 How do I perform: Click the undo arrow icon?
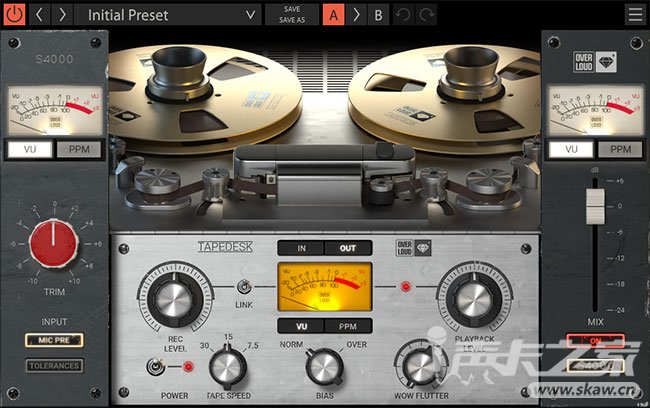tap(403, 15)
